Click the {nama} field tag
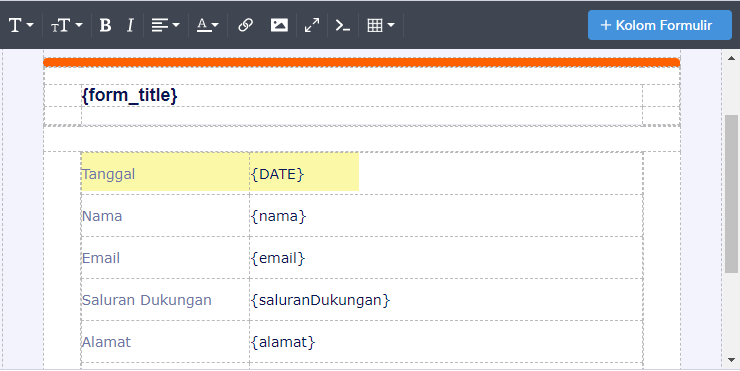Screen dimensions: 740x371 pyautogui.click(x=278, y=216)
